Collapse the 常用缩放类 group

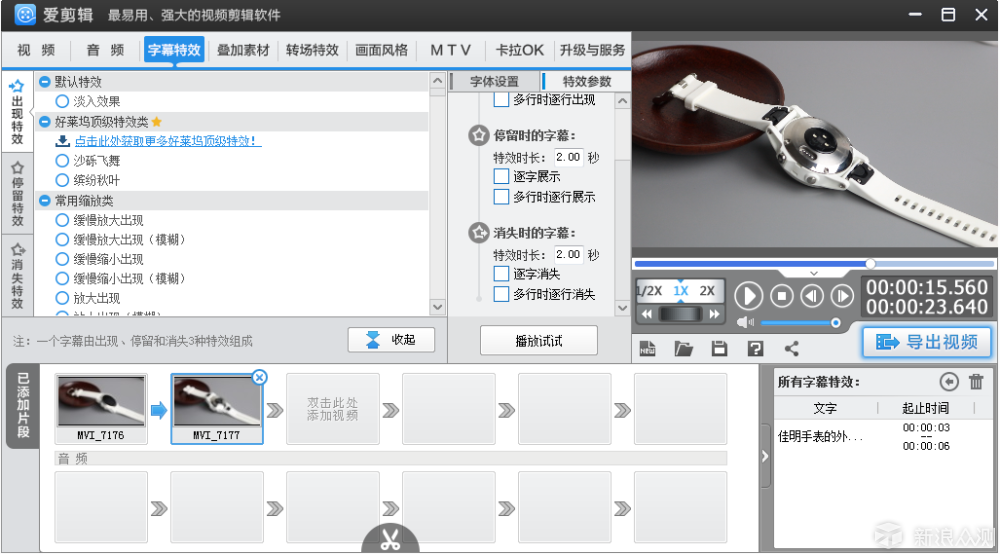(x=45, y=200)
